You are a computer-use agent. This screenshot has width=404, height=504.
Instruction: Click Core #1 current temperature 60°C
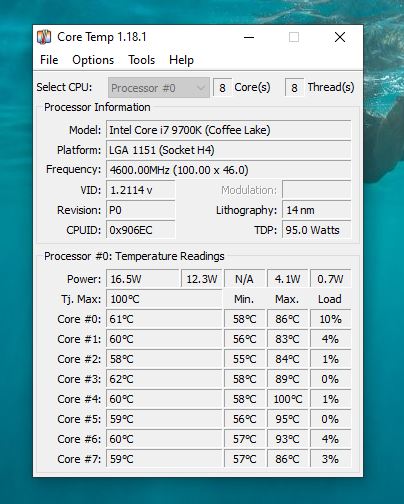click(x=164, y=339)
